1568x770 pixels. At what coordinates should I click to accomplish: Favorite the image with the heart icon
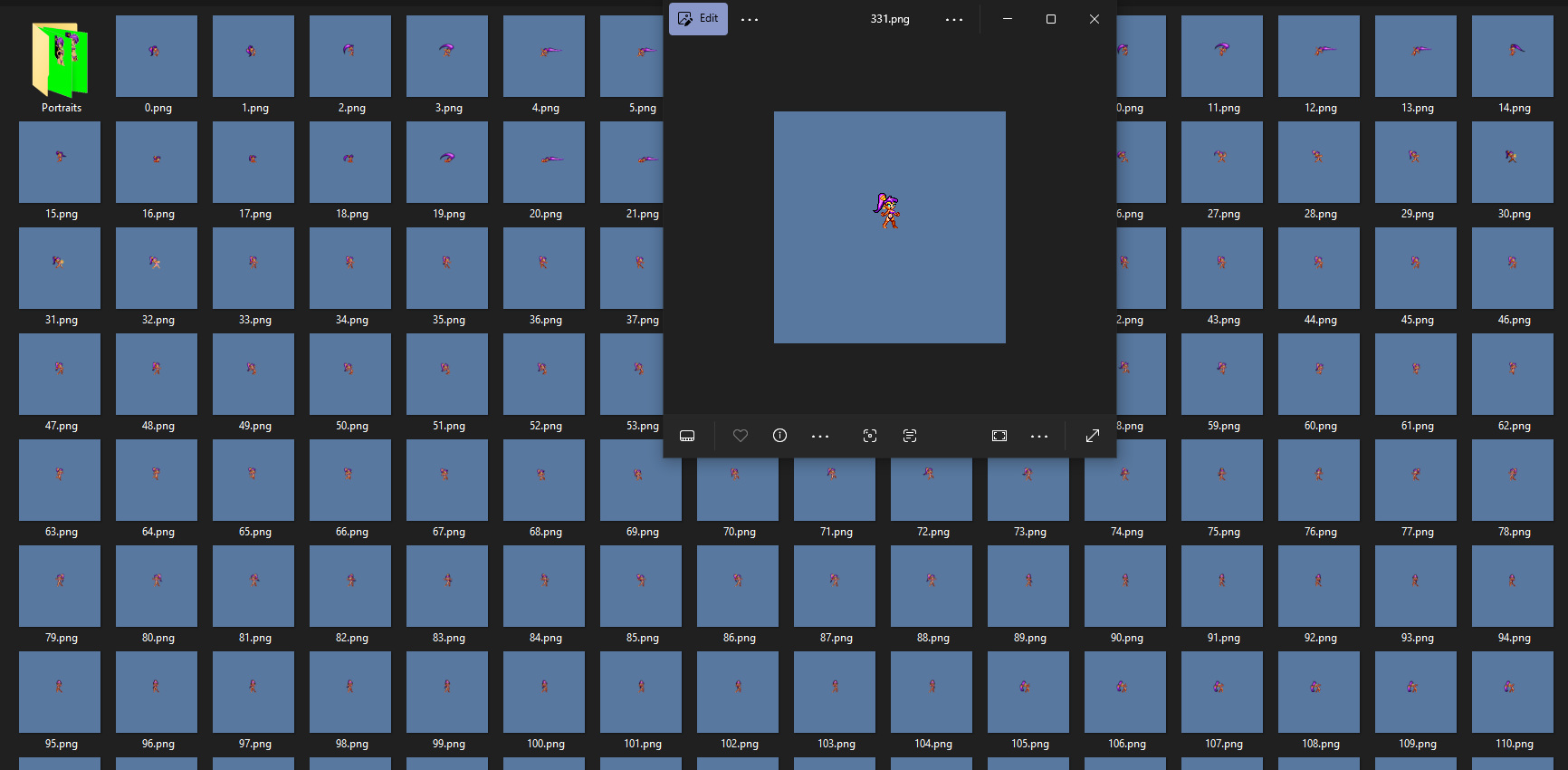pos(741,436)
